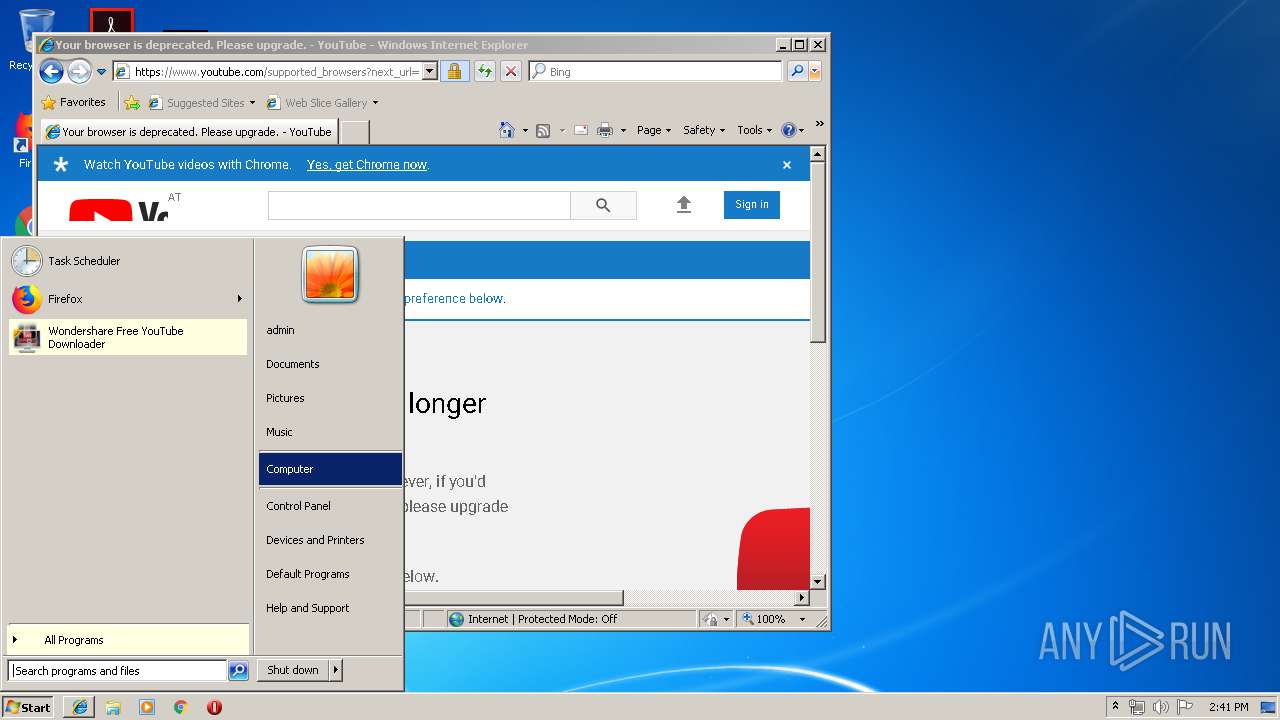The image size is (1280, 720).
Task: Open Windows Explorer folder taskbar icon
Action: (113, 707)
